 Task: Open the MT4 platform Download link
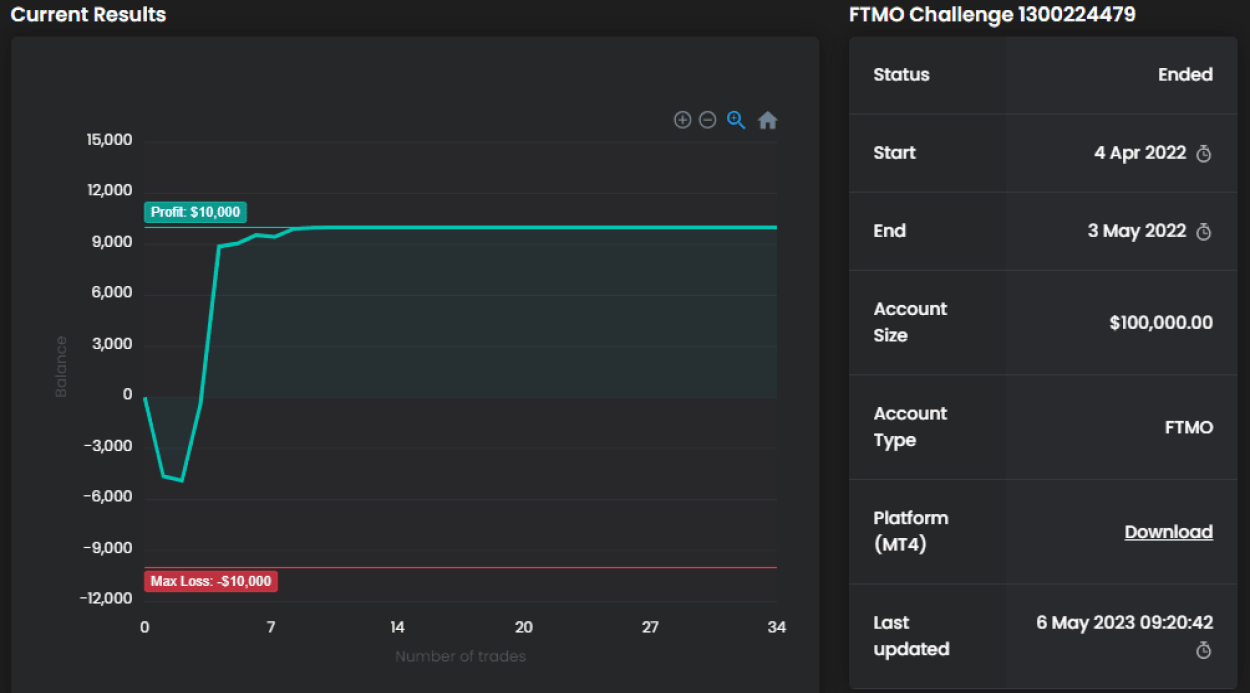coord(1168,532)
